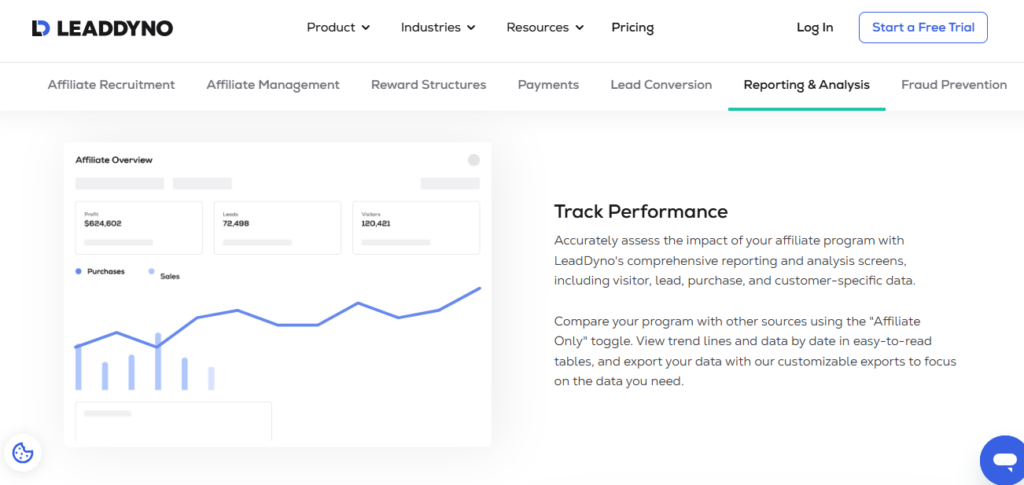Select the Reward Structures tab

(x=428, y=85)
